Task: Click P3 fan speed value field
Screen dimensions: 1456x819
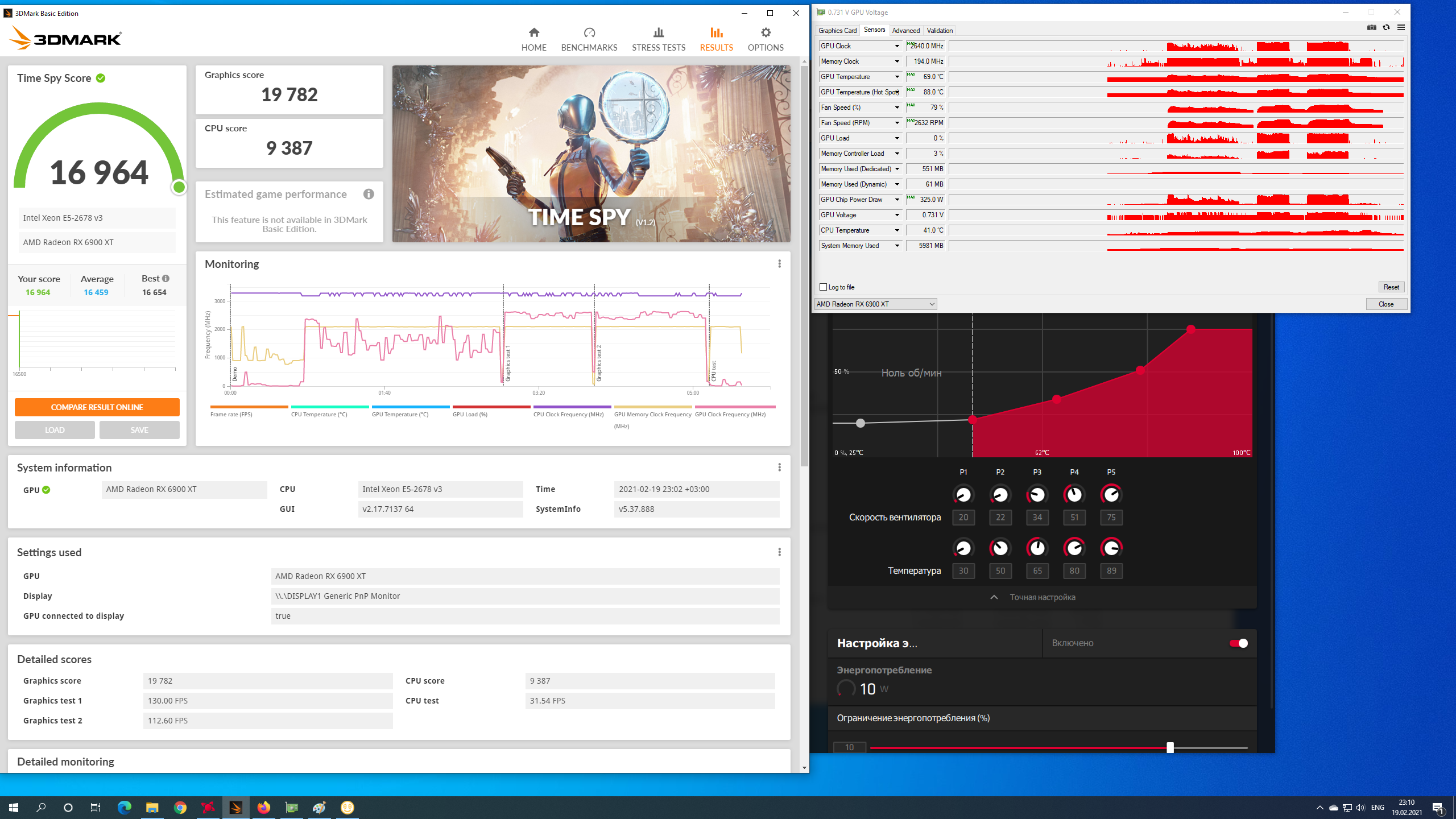Action: [x=1037, y=518]
